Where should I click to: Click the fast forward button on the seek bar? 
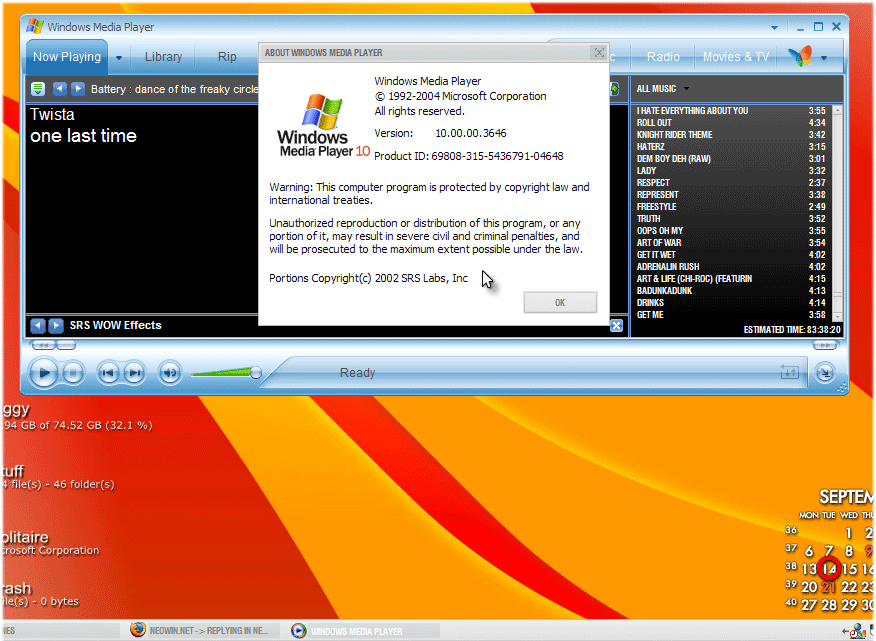[824, 345]
